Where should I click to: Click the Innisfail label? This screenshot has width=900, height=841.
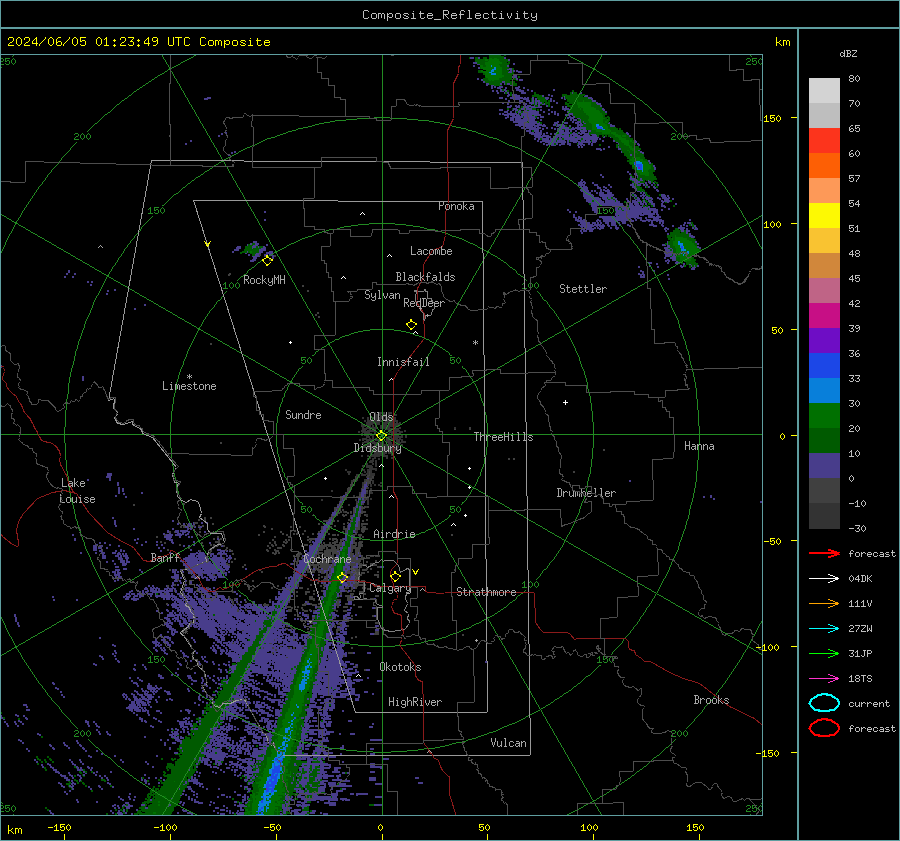(x=403, y=362)
